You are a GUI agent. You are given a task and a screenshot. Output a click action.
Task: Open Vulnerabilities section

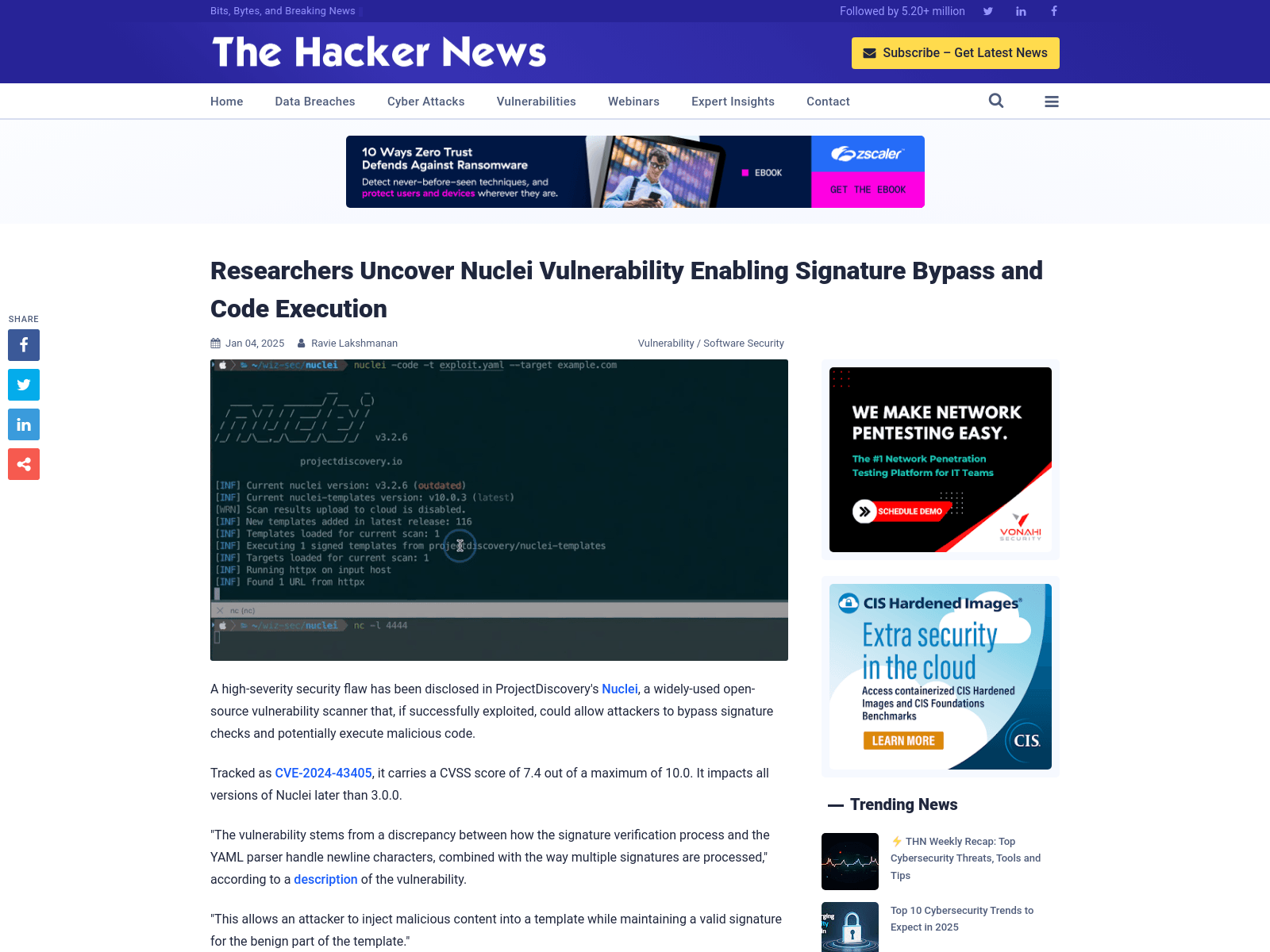pos(537,102)
